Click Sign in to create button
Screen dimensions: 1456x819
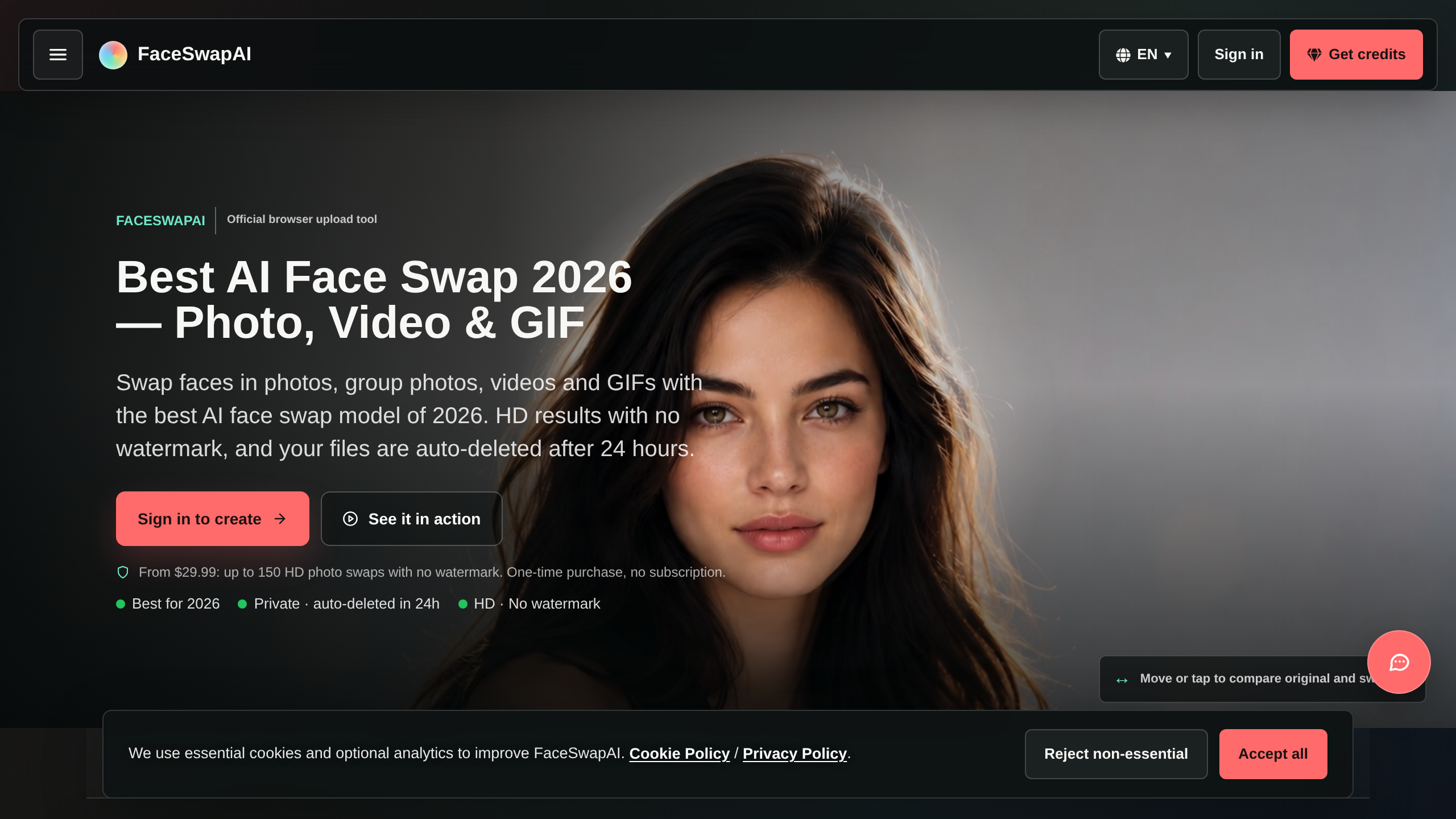(213, 519)
